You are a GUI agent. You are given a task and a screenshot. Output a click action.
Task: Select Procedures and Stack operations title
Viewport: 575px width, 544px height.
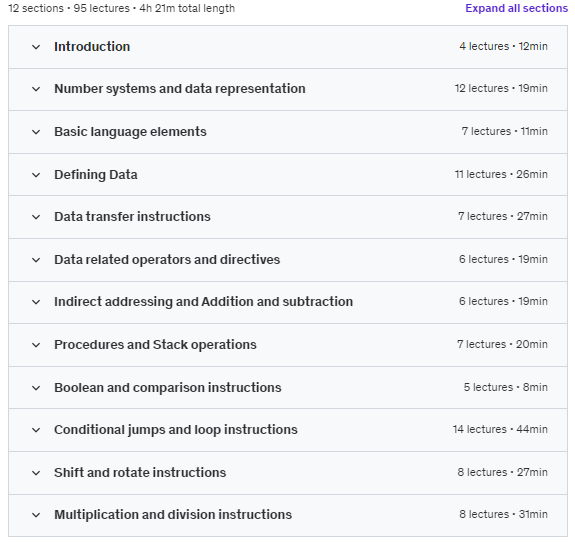click(x=155, y=345)
